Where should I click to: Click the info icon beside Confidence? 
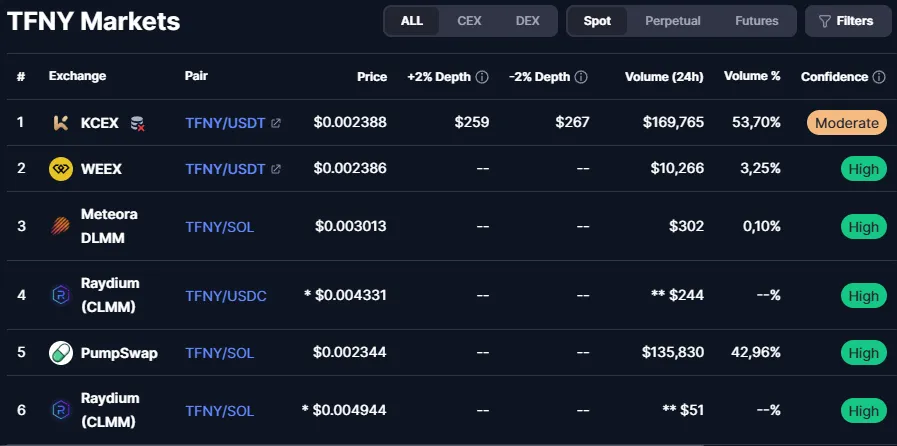[x=879, y=77]
